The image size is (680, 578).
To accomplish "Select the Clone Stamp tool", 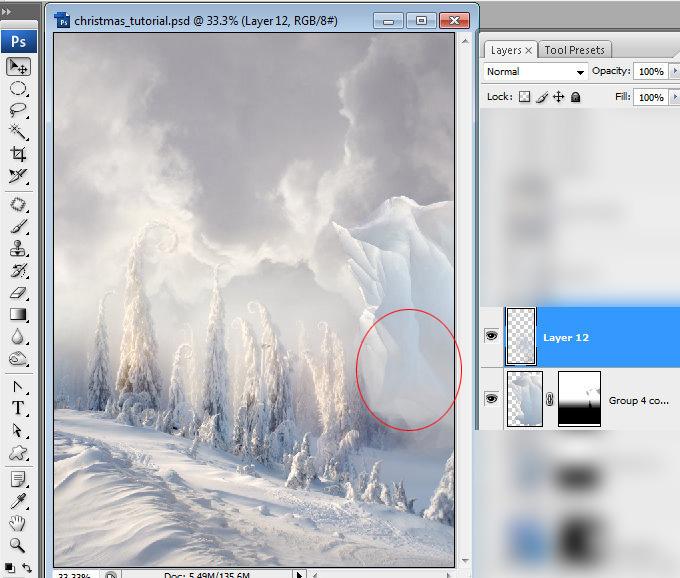I will coord(18,248).
